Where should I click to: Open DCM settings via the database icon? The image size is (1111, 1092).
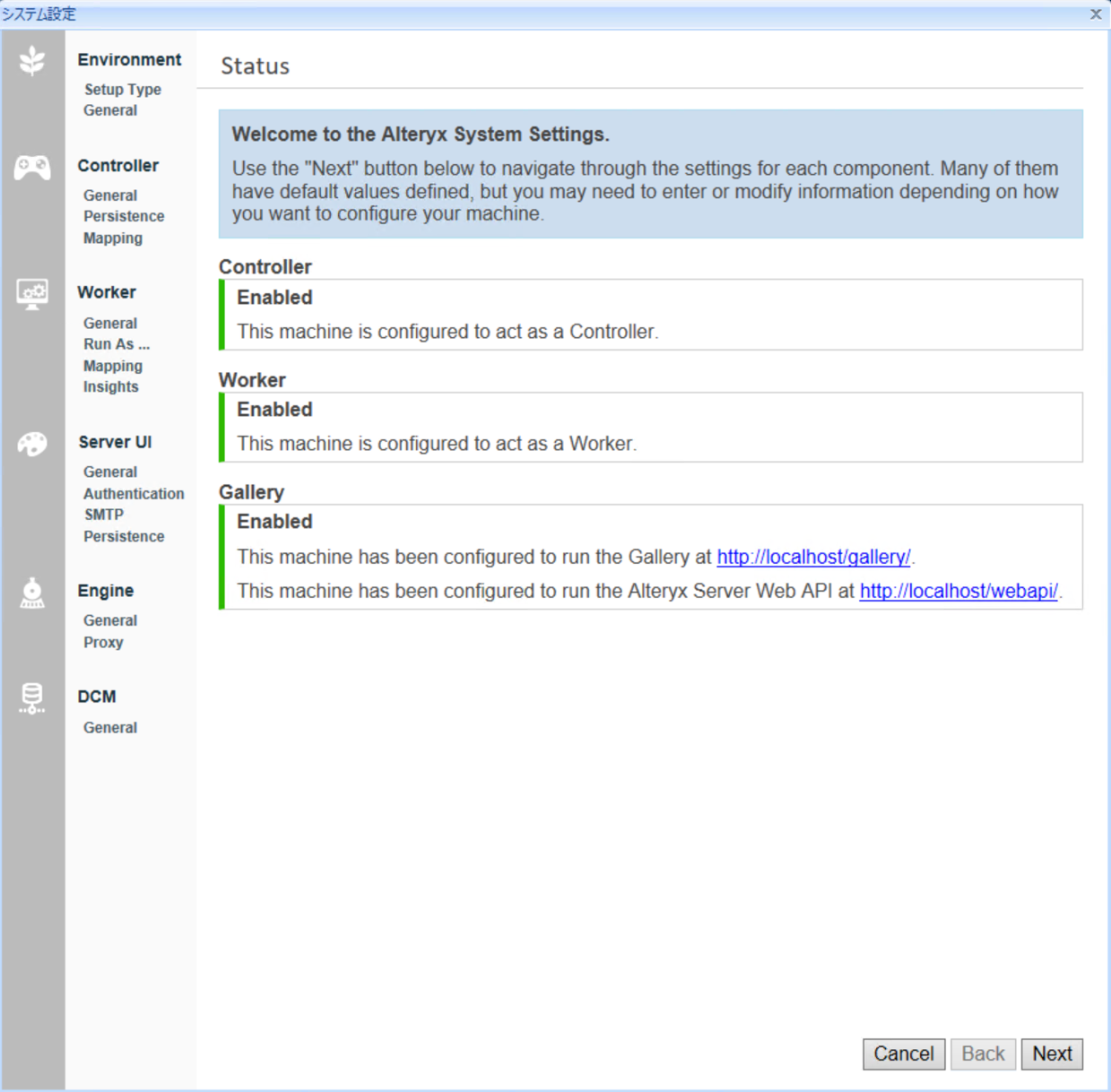pyautogui.click(x=32, y=698)
